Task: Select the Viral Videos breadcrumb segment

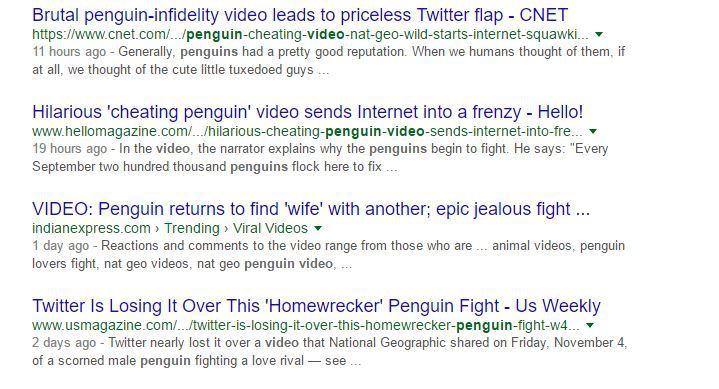Action: pyautogui.click(x=270, y=228)
